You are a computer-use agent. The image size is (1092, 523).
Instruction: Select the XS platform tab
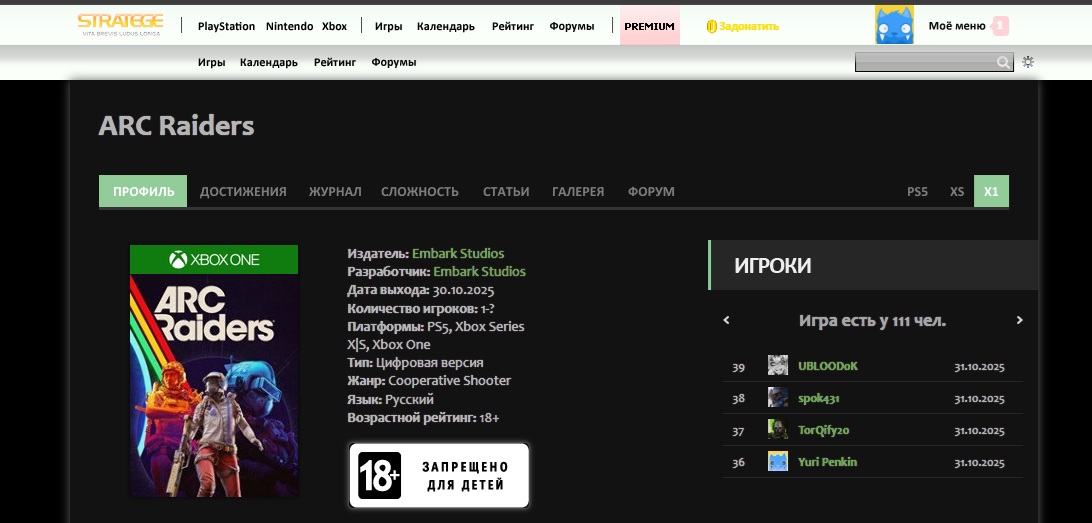(x=957, y=192)
